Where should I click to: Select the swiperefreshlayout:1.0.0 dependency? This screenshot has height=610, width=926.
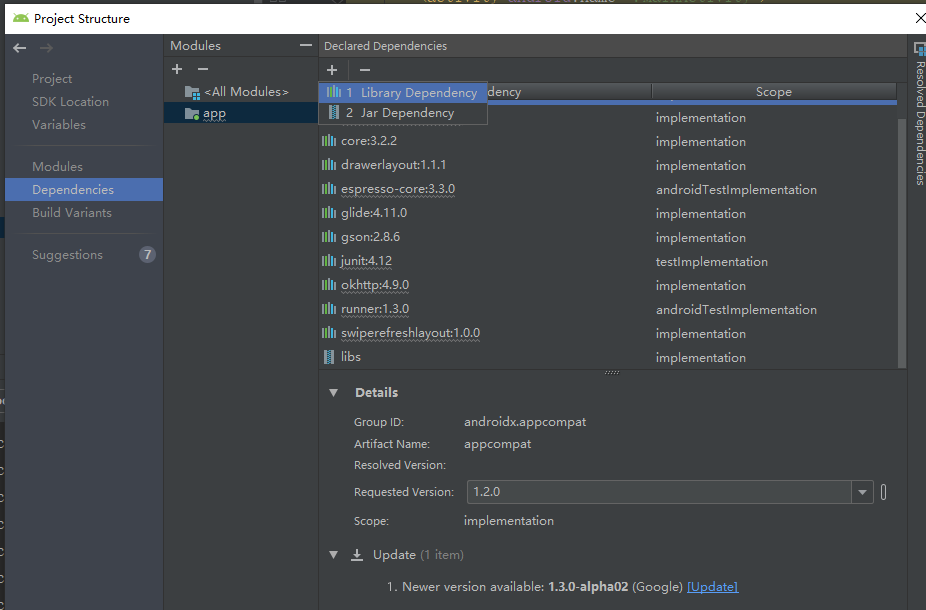pos(608,333)
